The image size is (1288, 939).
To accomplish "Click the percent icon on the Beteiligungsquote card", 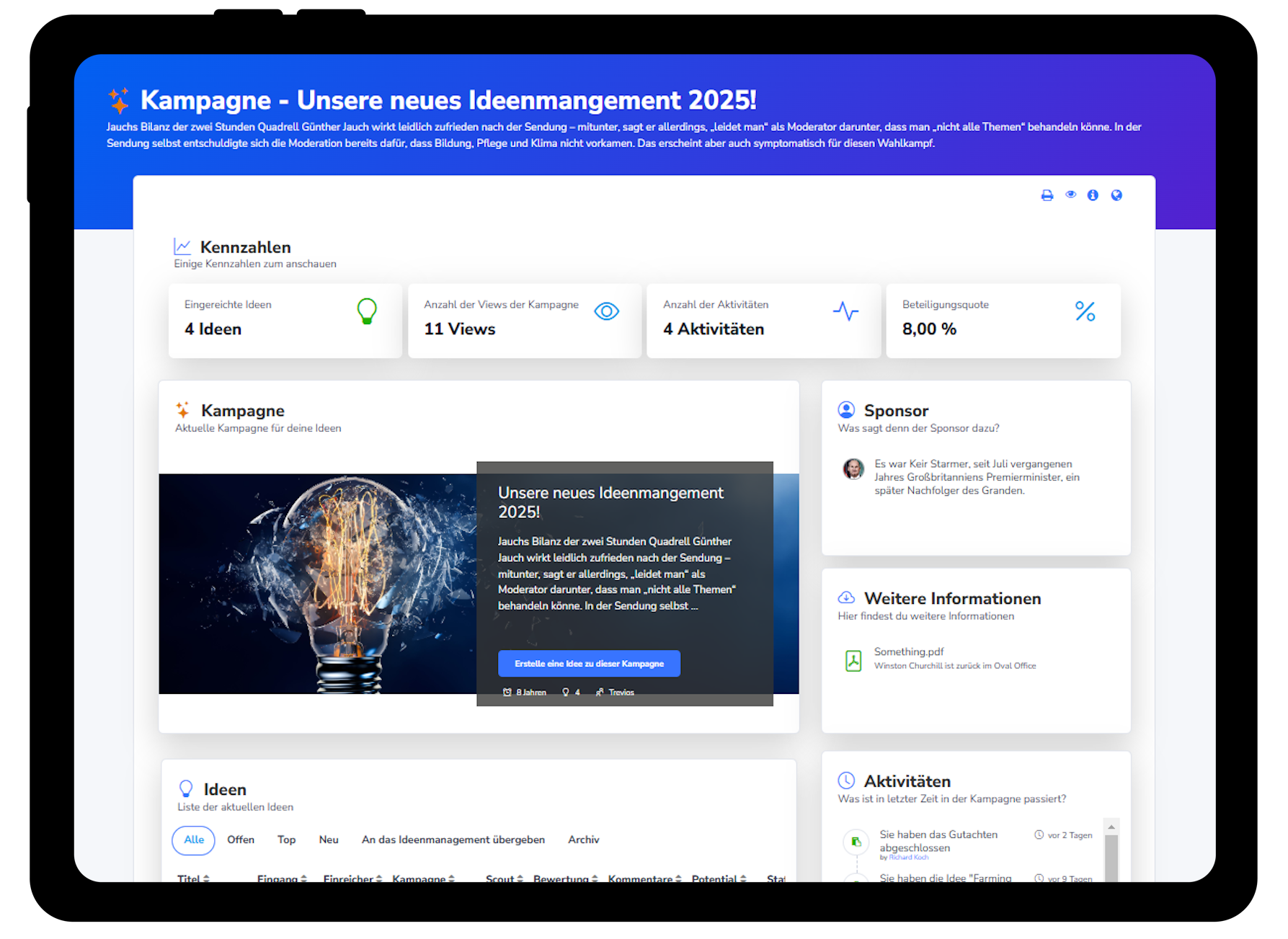I will 1085,311.
